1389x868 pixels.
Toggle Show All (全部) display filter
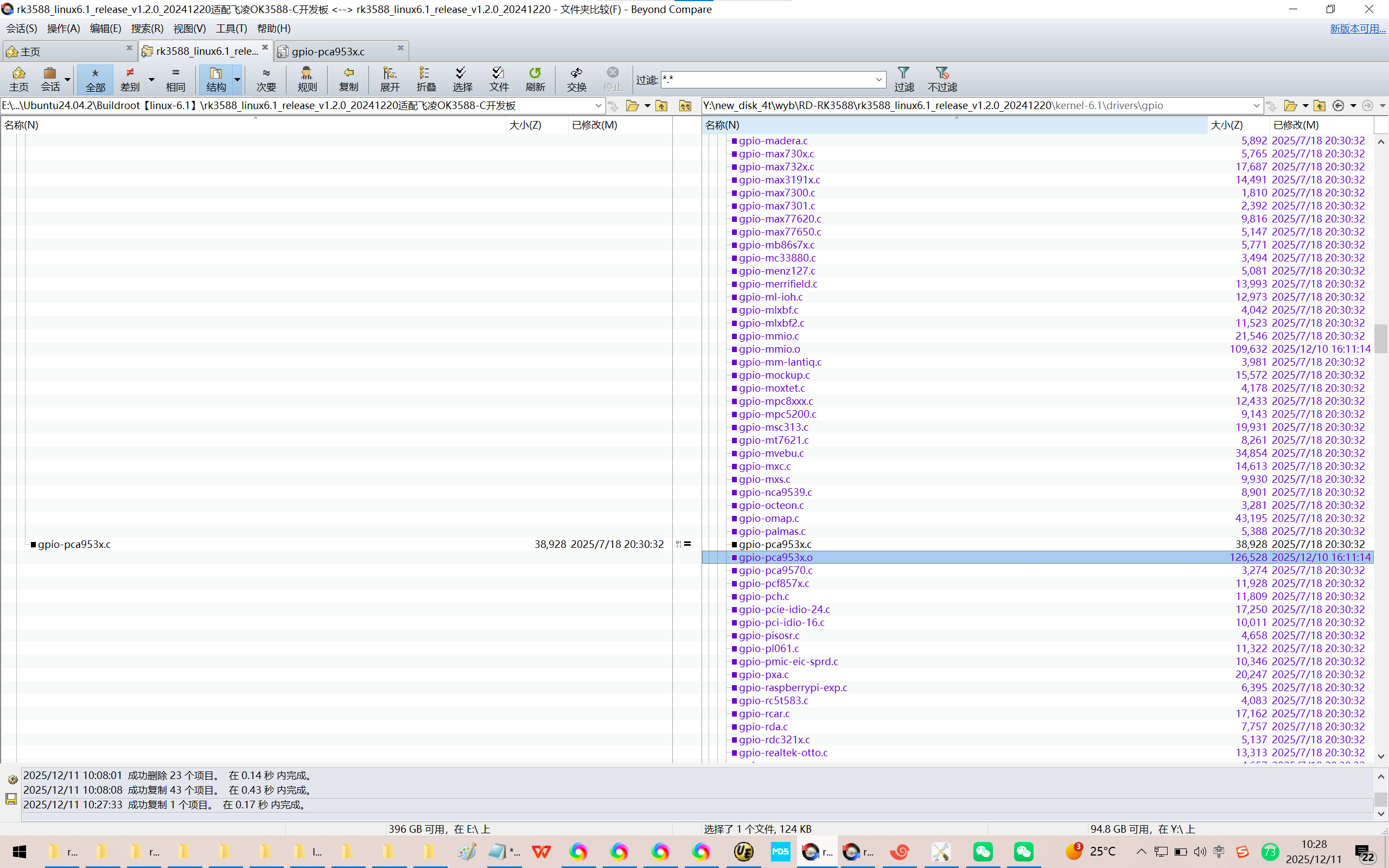coord(95,79)
